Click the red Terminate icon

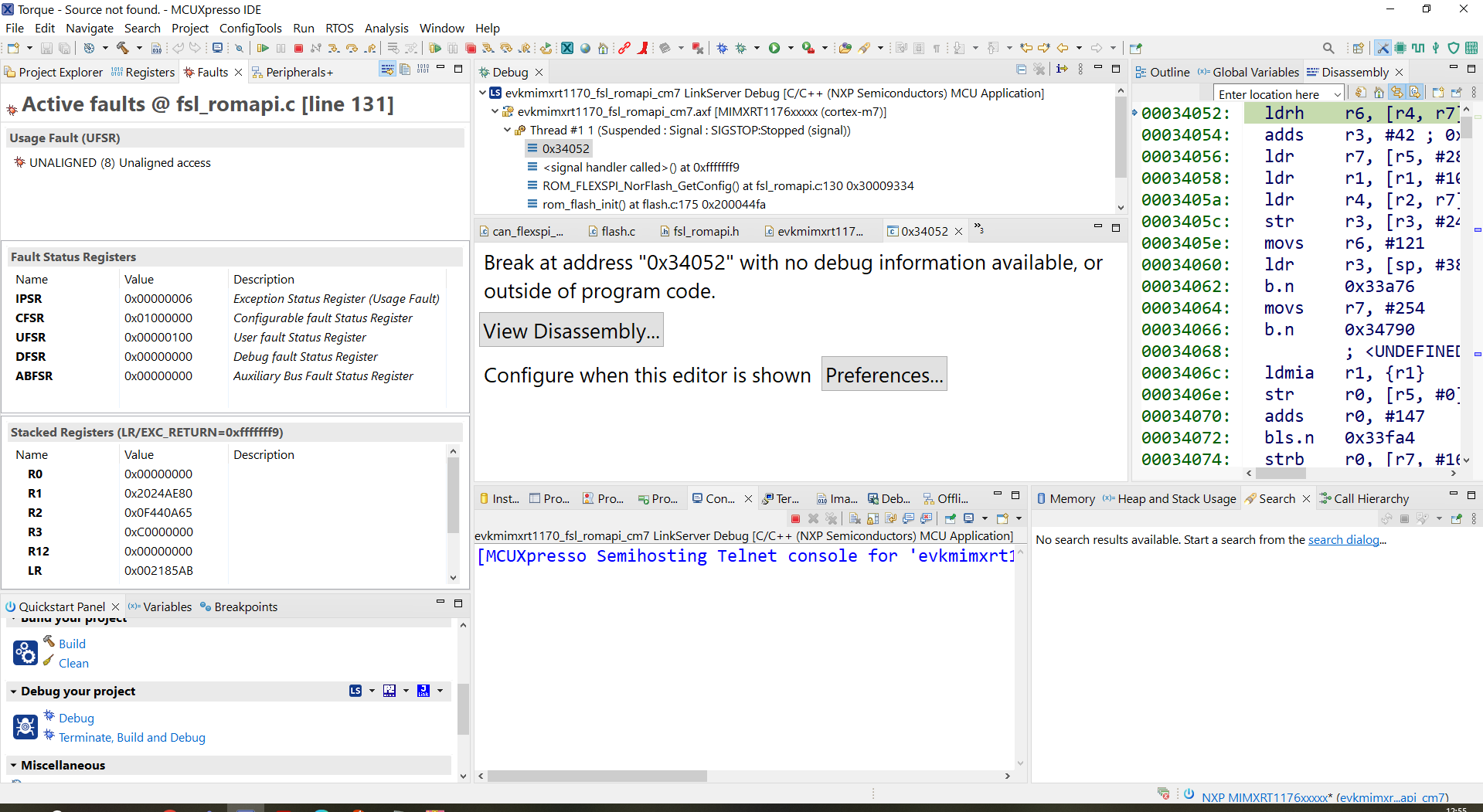tap(299, 48)
